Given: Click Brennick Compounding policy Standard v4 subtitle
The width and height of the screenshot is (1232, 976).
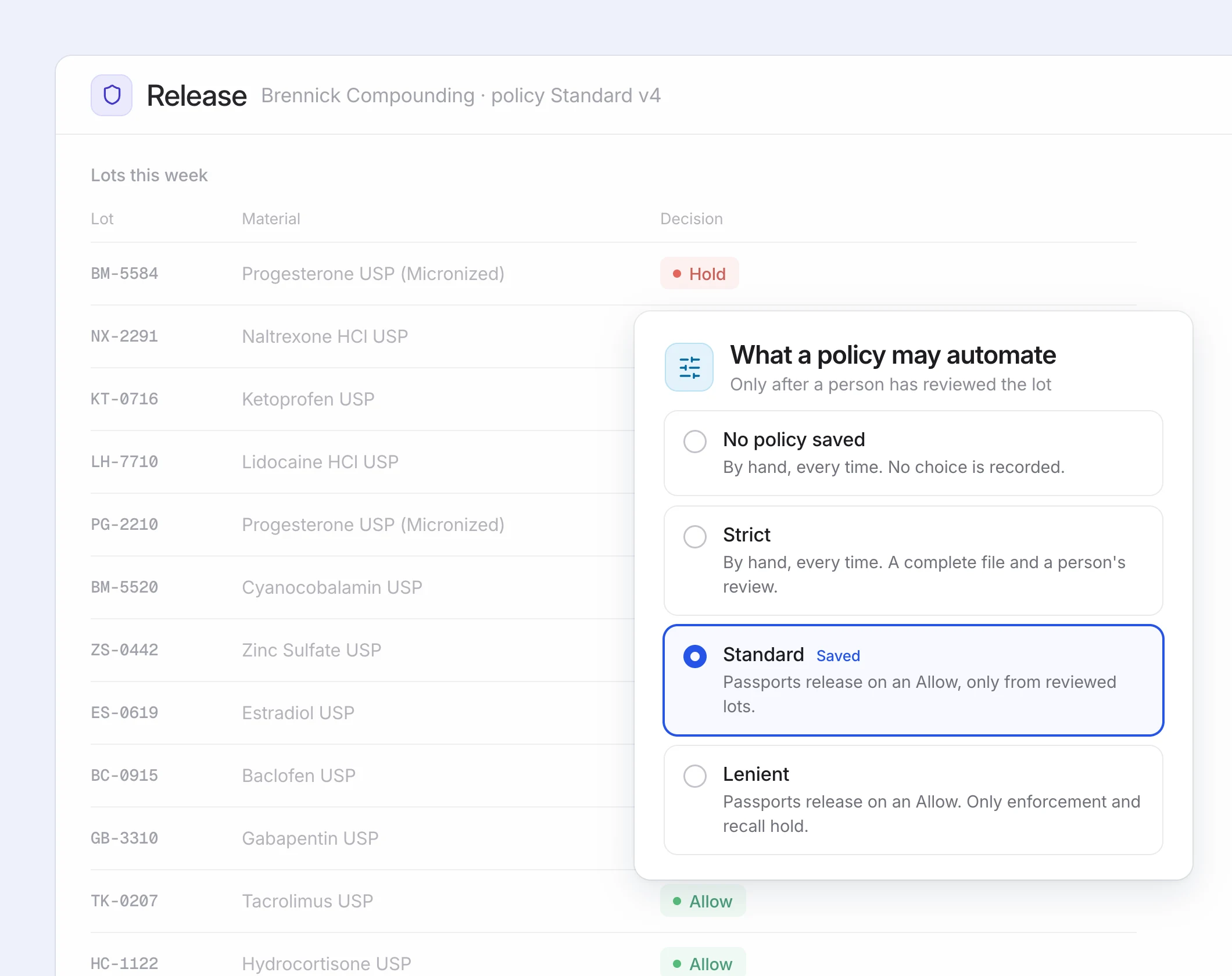Looking at the screenshot, I should coord(461,96).
